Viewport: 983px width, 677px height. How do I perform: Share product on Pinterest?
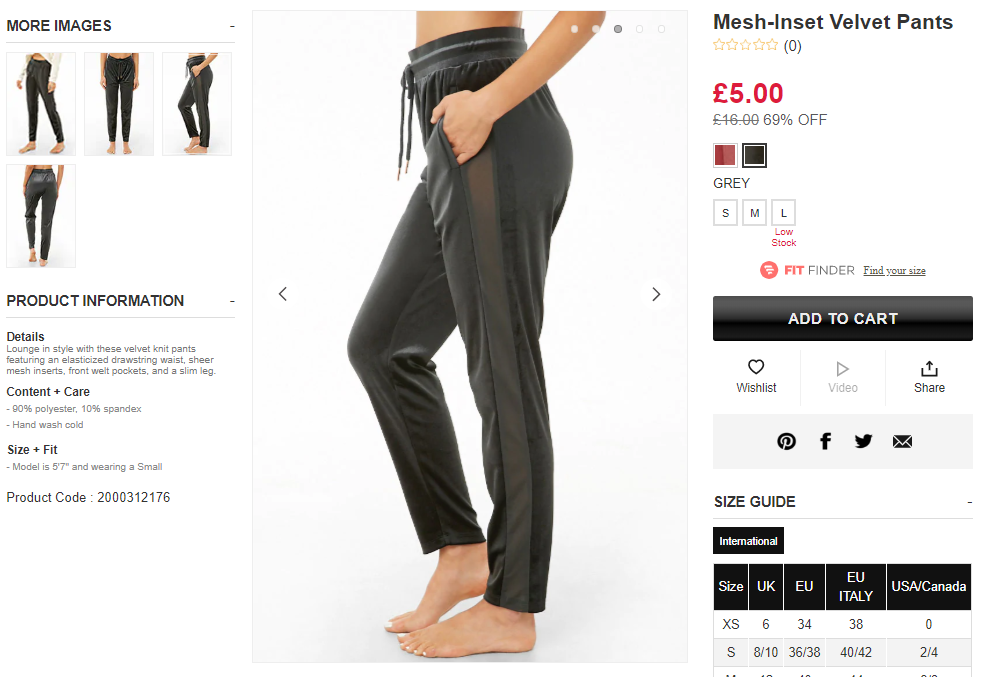click(x=786, y=441)
